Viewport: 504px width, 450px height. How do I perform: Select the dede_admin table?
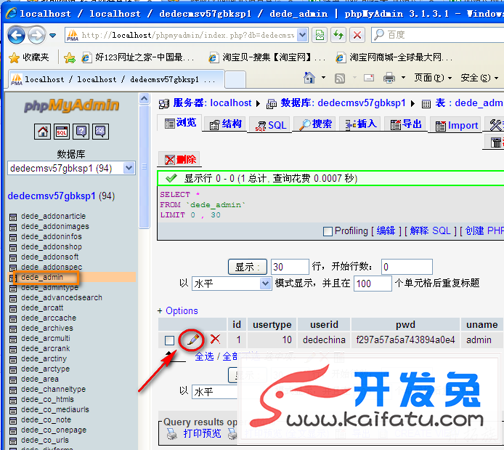(x=42, y=277)
